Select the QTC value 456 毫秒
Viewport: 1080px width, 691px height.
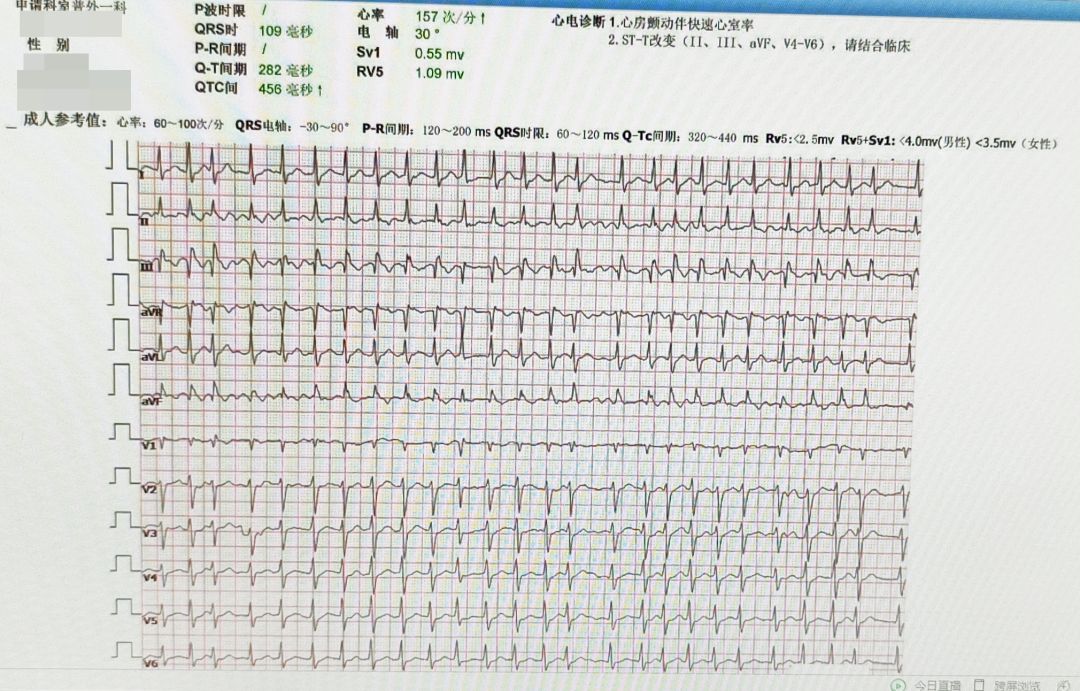[290, 90]
